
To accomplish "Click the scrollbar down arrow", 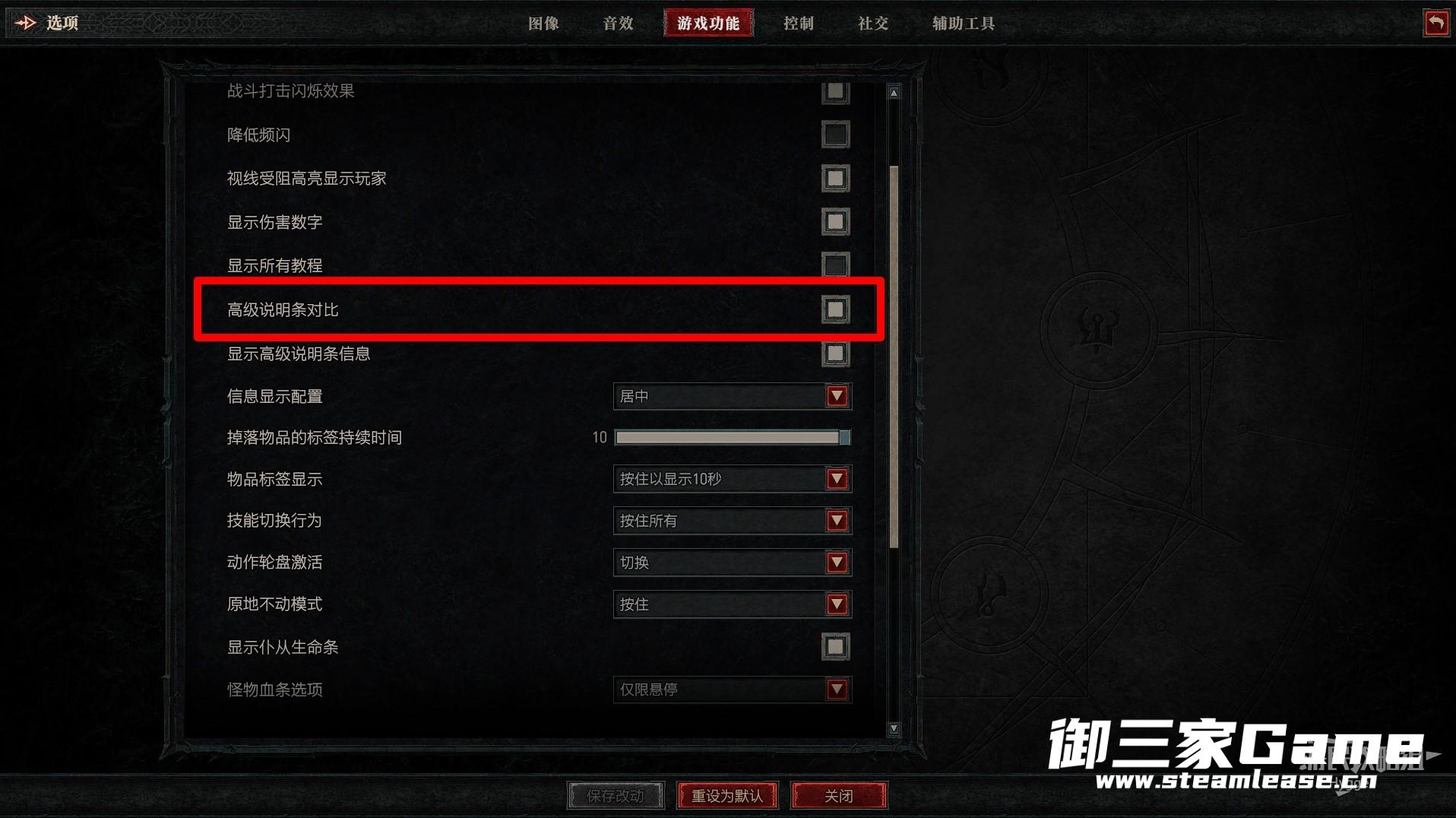I will 894,728.
